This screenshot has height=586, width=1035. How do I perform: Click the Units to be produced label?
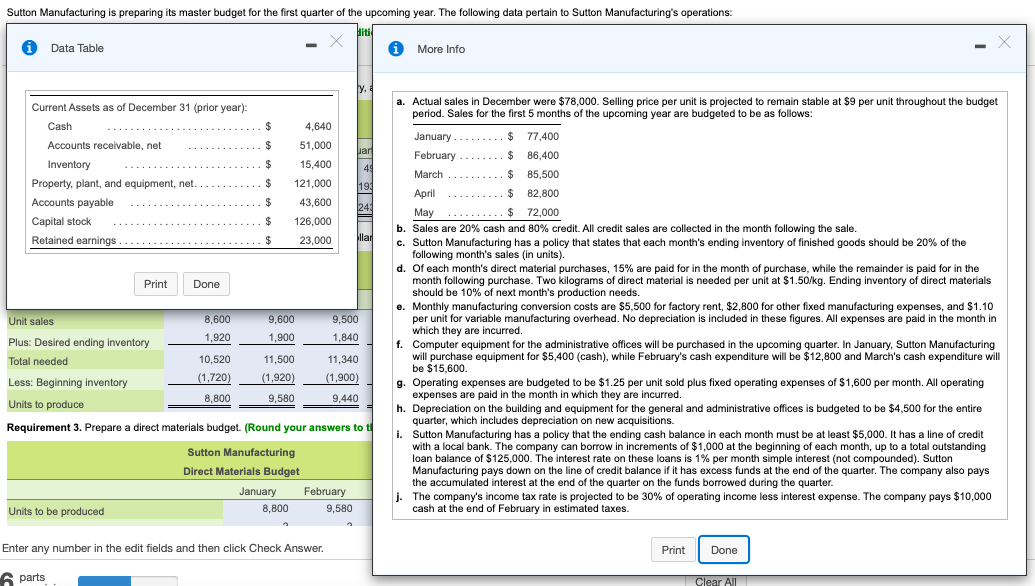(x=56, y=511)
